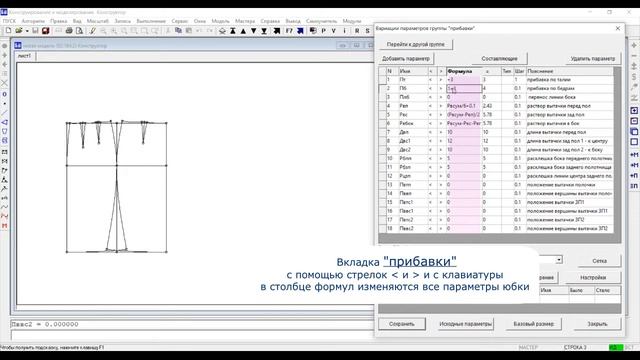
Task: Click description 'прибавка по талии'
Action: (x=549, y=80)
